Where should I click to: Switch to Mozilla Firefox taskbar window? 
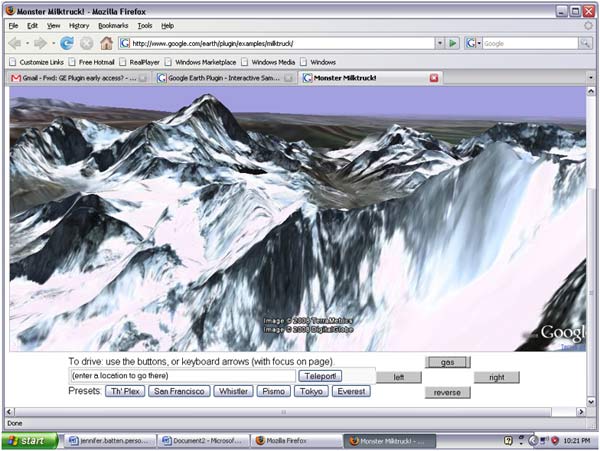pos(297,441)
